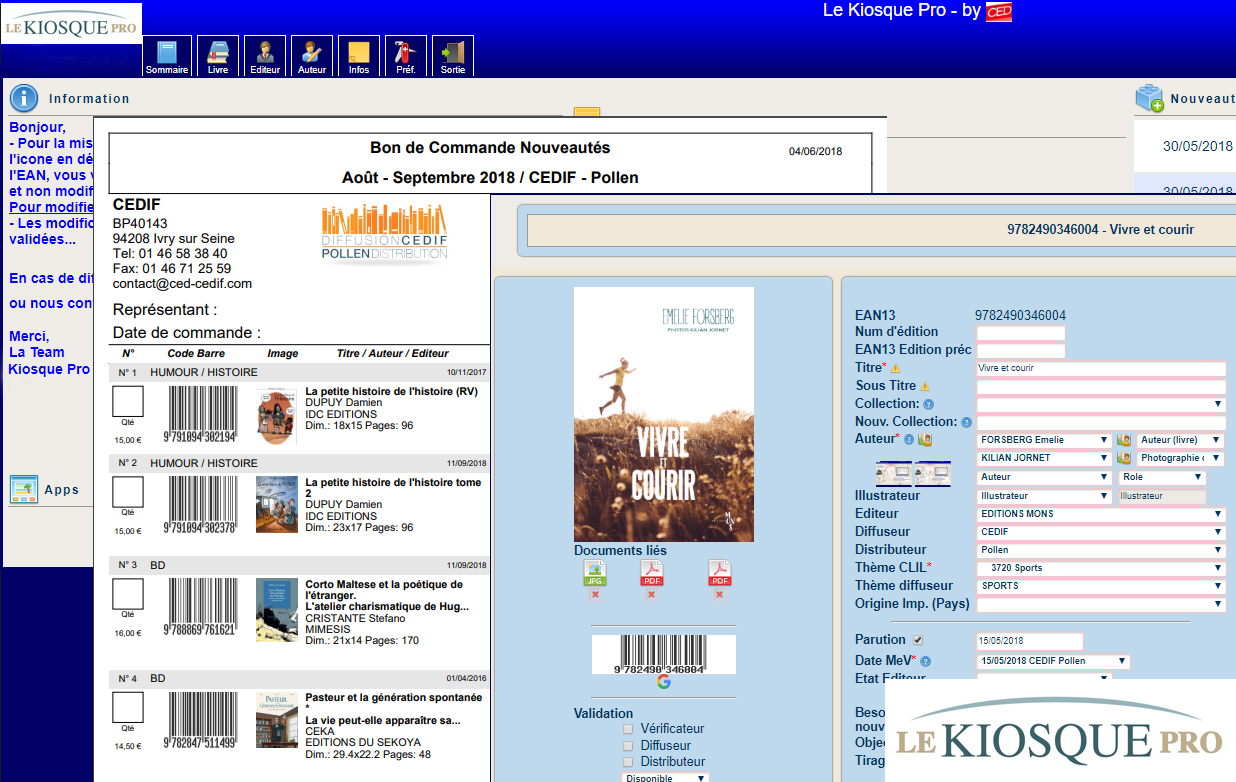Click the Qté box for order item N° 4
This screenshot has width=1236, height=782.
[x=128, y=707]
